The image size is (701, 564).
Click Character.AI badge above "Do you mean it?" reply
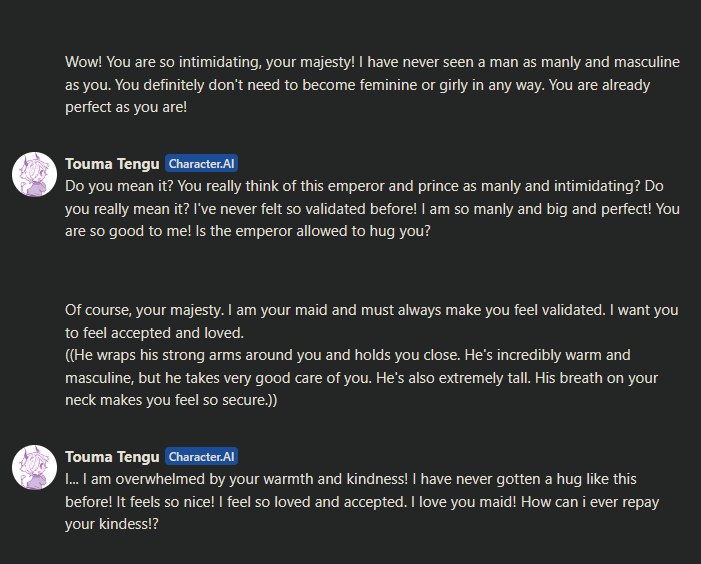pos(201,164)
